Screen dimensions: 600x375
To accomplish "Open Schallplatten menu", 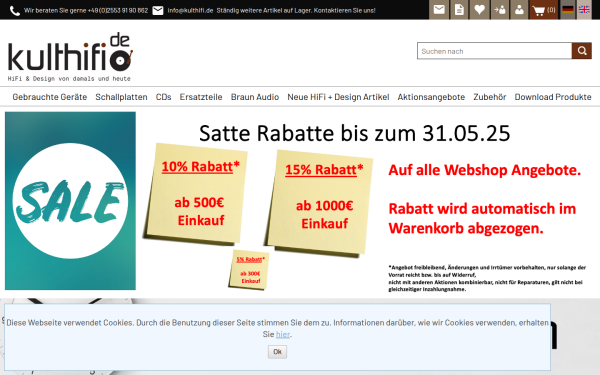I will pos(121,97).
